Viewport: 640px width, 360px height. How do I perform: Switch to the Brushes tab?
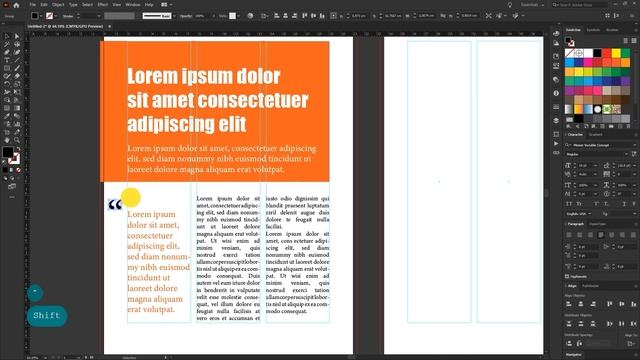612,30
